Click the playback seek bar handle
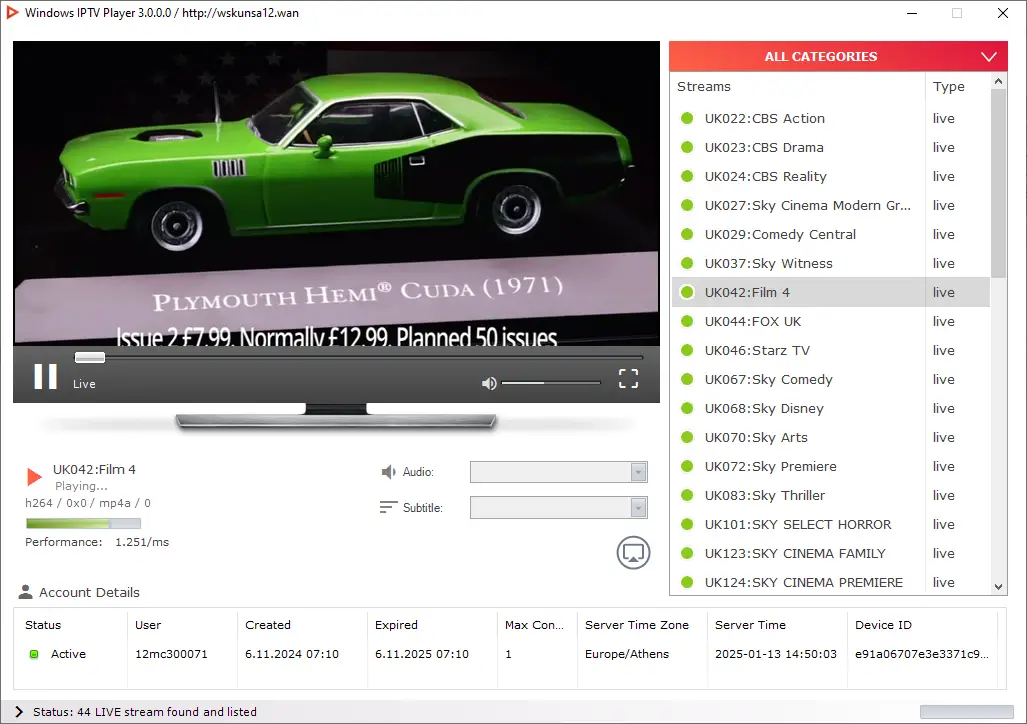This screenshot has width=1027, height=724. [x=90, y=357]
